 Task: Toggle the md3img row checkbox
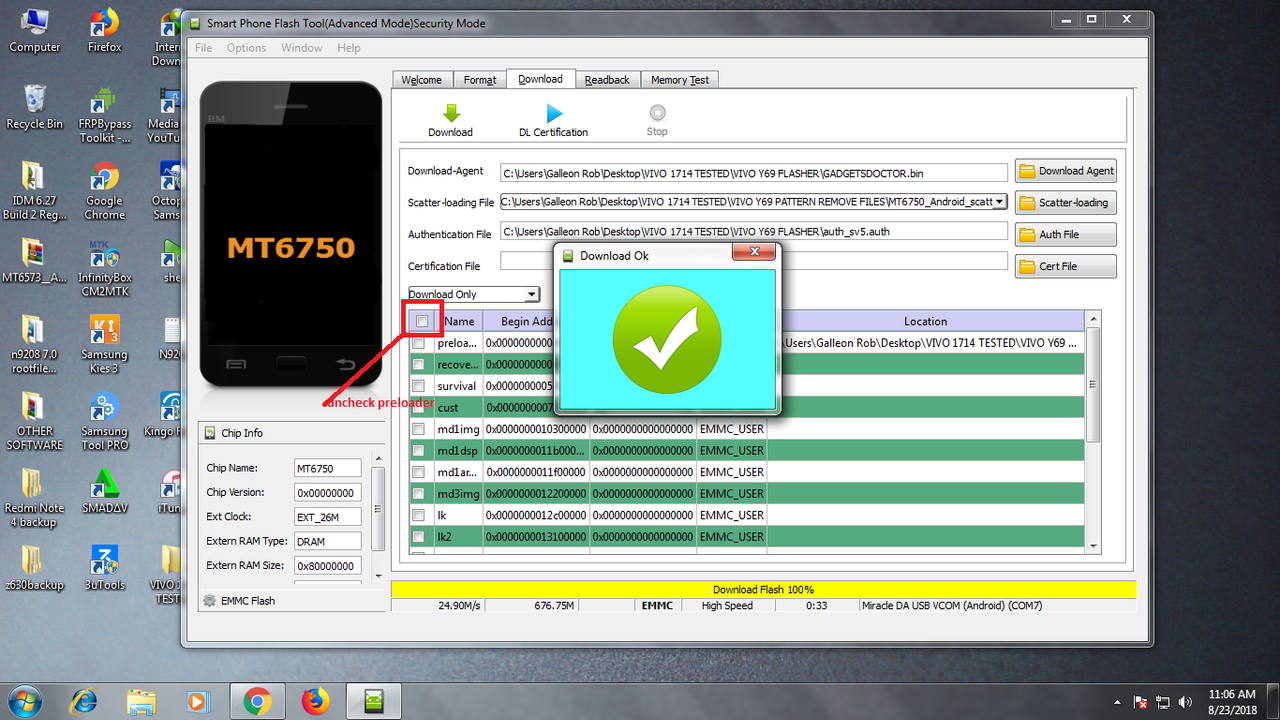[418, 494]
